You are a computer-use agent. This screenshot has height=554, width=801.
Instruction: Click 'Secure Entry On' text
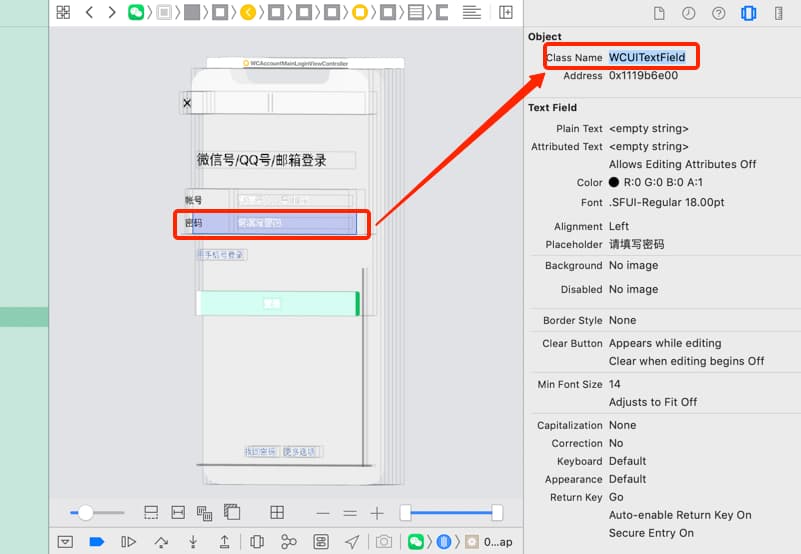(651, 533)
